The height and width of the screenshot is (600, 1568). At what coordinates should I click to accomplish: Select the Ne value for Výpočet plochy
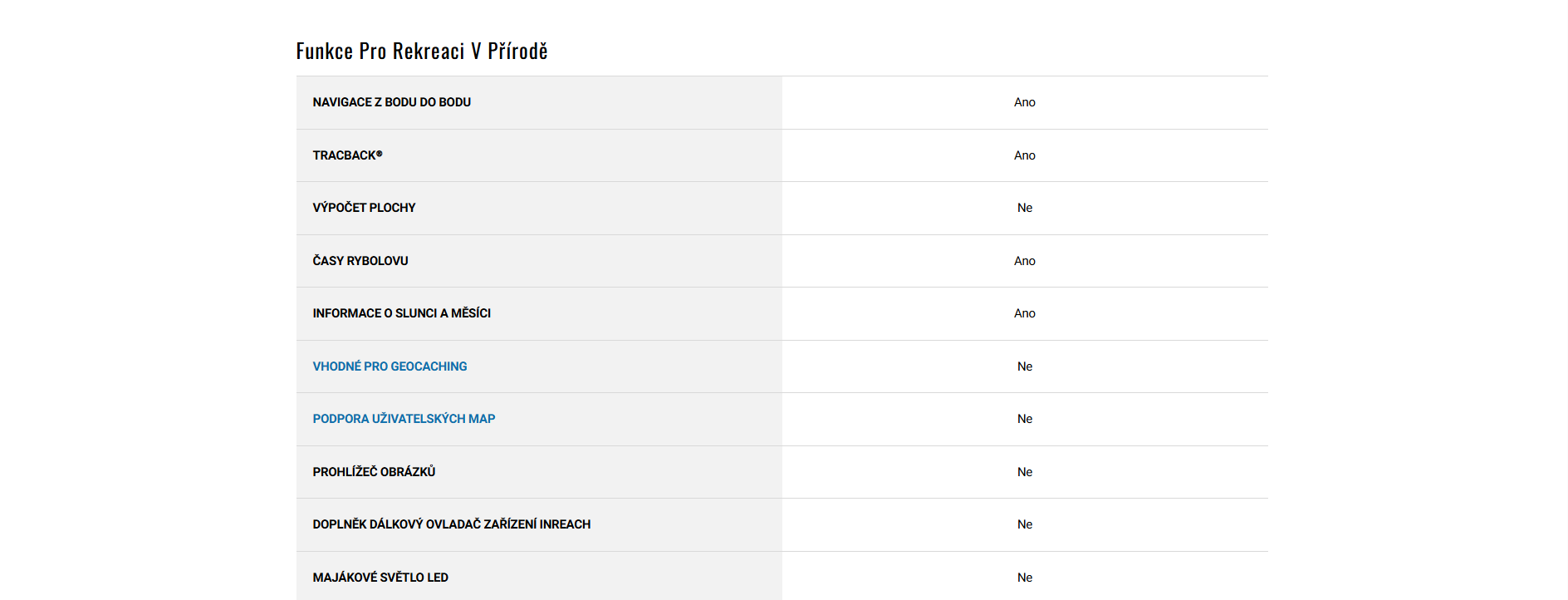[1025, 208]
